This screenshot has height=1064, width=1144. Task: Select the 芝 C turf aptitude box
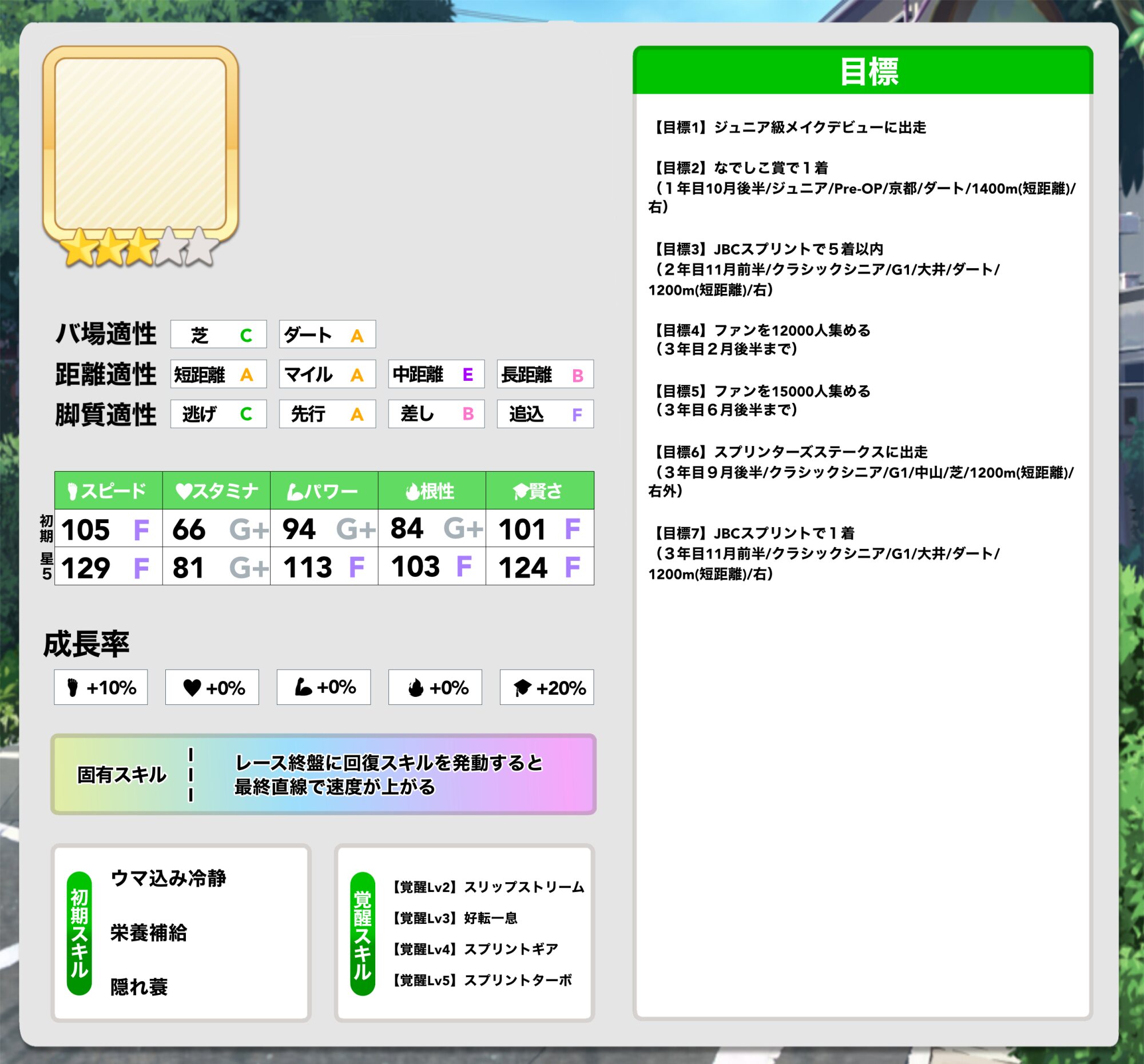[x=219, y=334]
